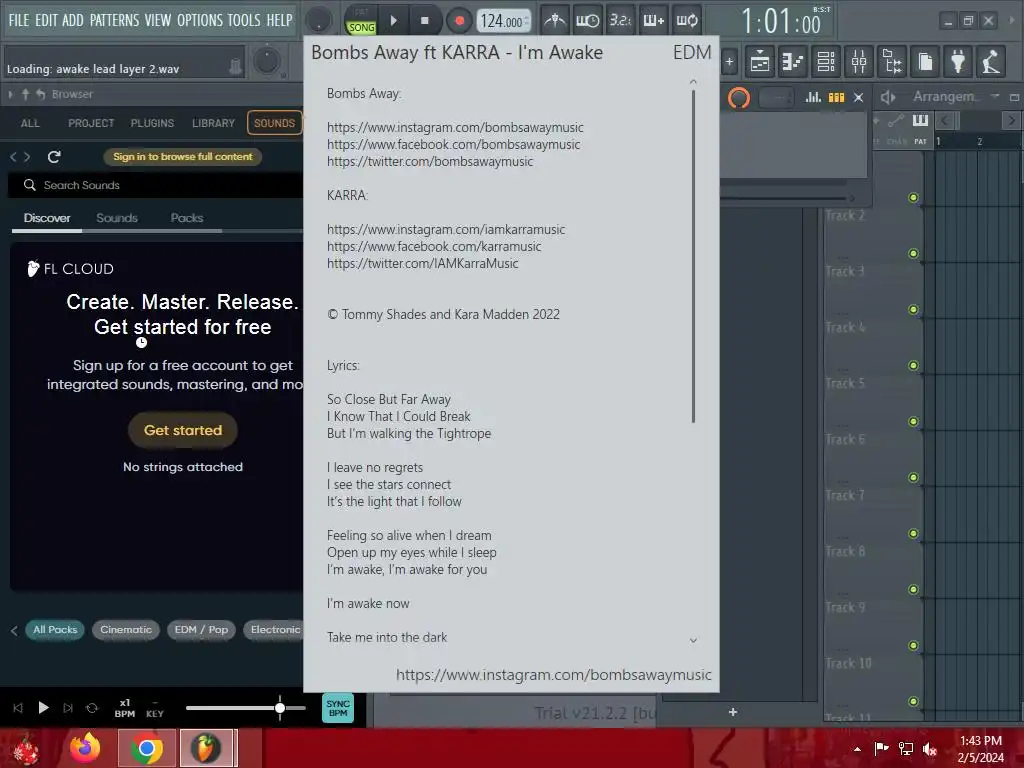Image resolution: width=1024 pixels, height=768 pixels.
Task: Toggle the SYNC BPM button
Action: coord(338,708)
